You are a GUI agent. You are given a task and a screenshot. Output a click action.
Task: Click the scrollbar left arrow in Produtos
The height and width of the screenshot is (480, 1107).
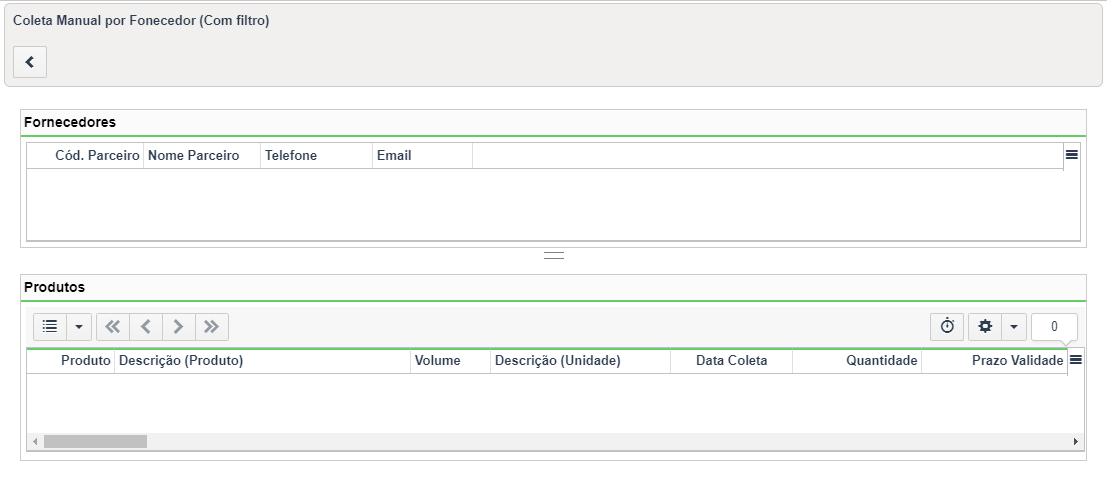(35, 441)
